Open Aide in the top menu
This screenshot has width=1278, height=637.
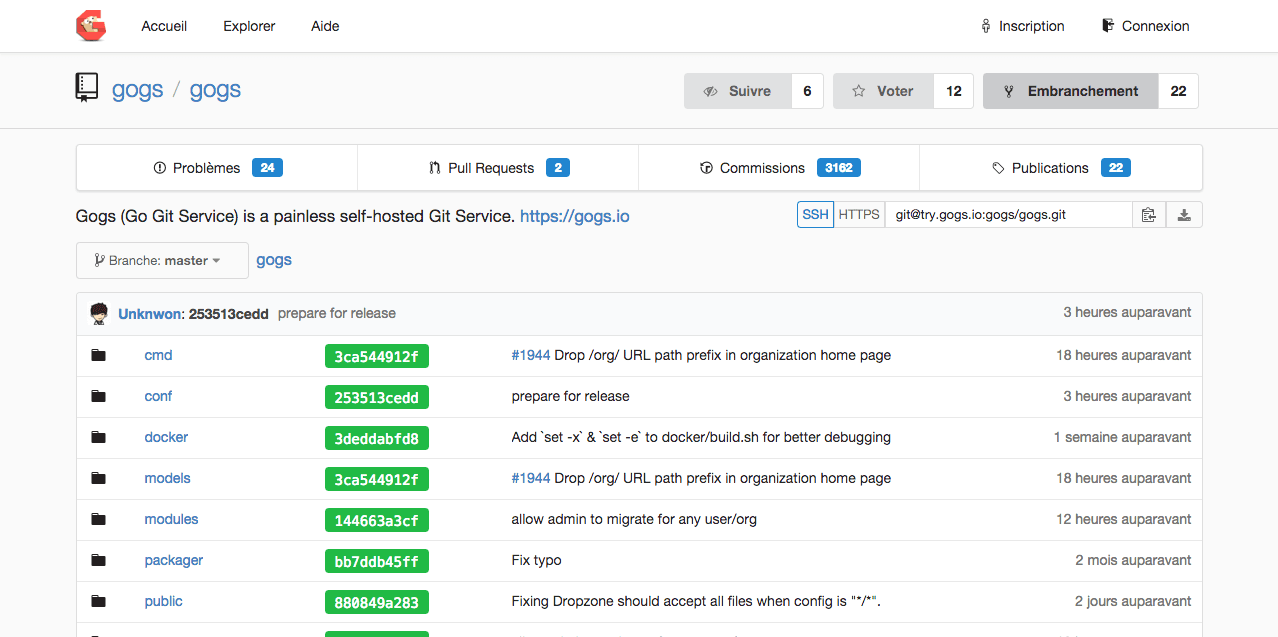pos(325,26)
